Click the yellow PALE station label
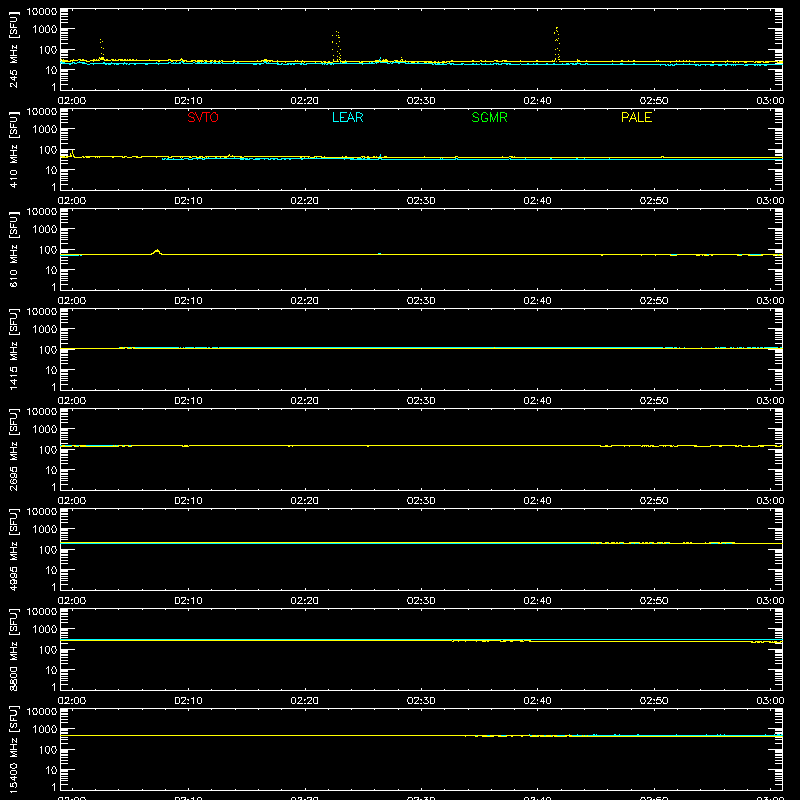 pyautogui.click(x=636, y=117)
